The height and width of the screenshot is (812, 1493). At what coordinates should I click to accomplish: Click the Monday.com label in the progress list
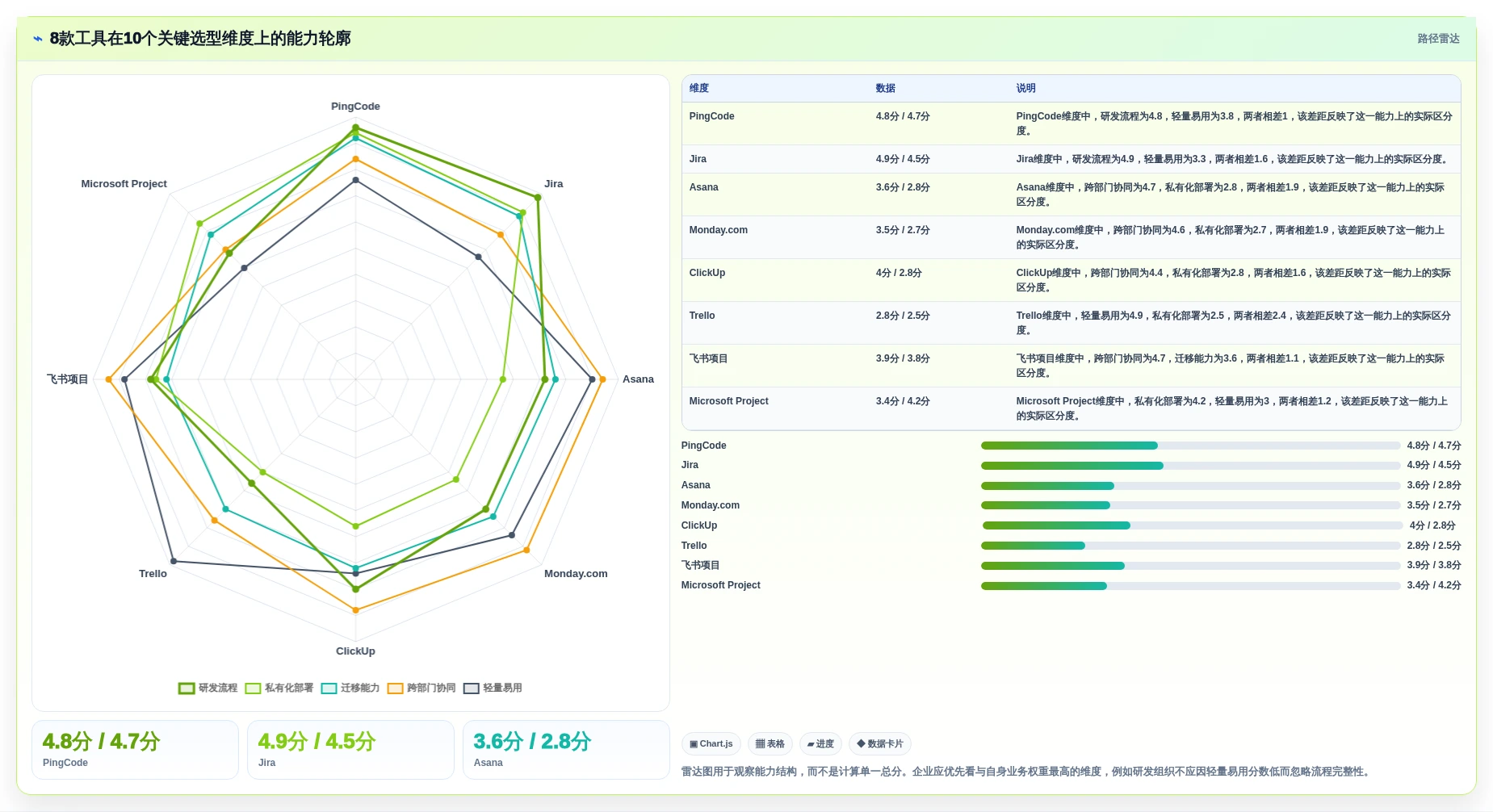click(x=710, y=505)
